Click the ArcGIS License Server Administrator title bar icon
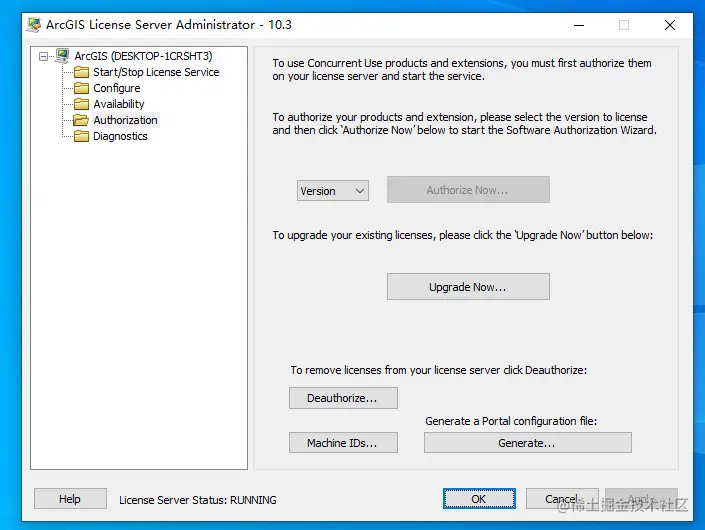Viewport: 705px width, 530px height. [x=34, y=25]
